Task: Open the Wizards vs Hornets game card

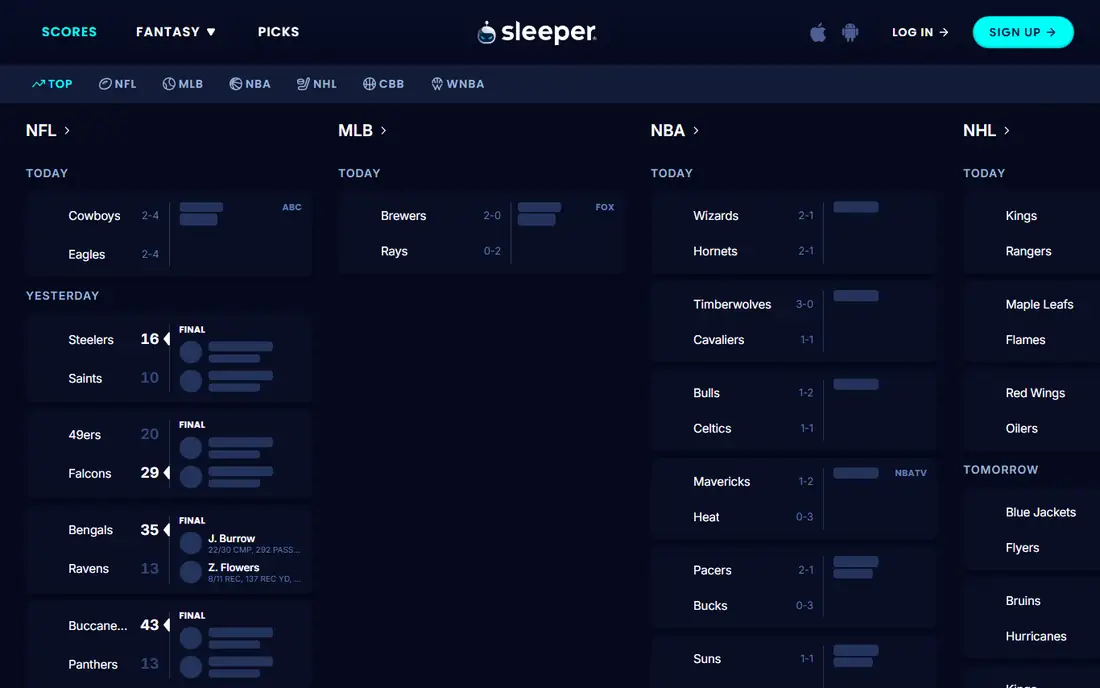Action: tap(793, 232)
